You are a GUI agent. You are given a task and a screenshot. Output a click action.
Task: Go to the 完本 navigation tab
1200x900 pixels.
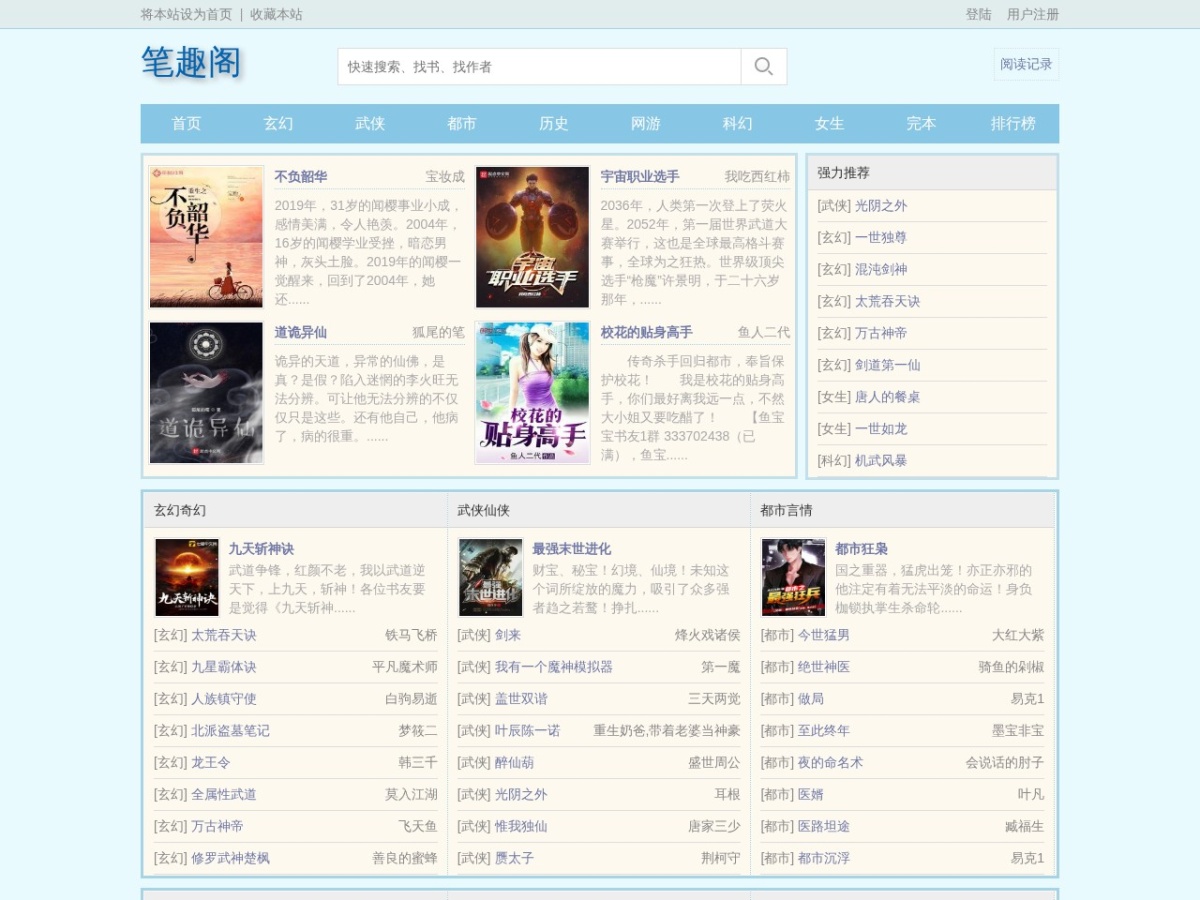[x=921, y=124]
